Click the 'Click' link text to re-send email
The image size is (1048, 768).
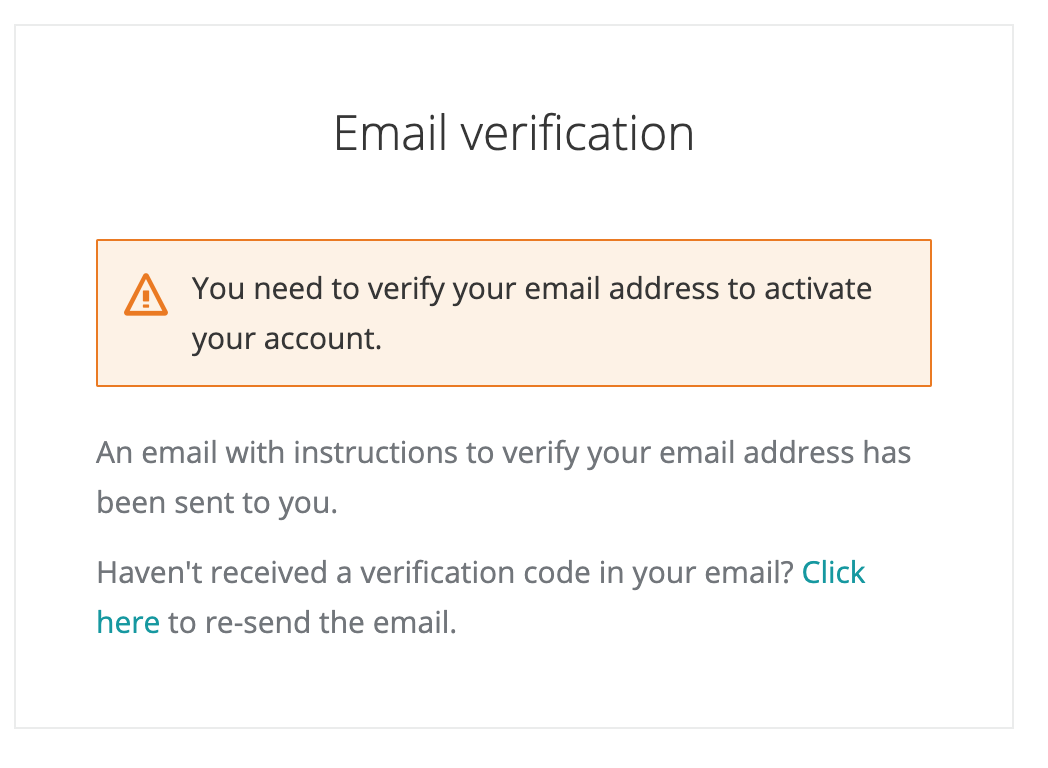pyautogui.click(x=833, y=573)
